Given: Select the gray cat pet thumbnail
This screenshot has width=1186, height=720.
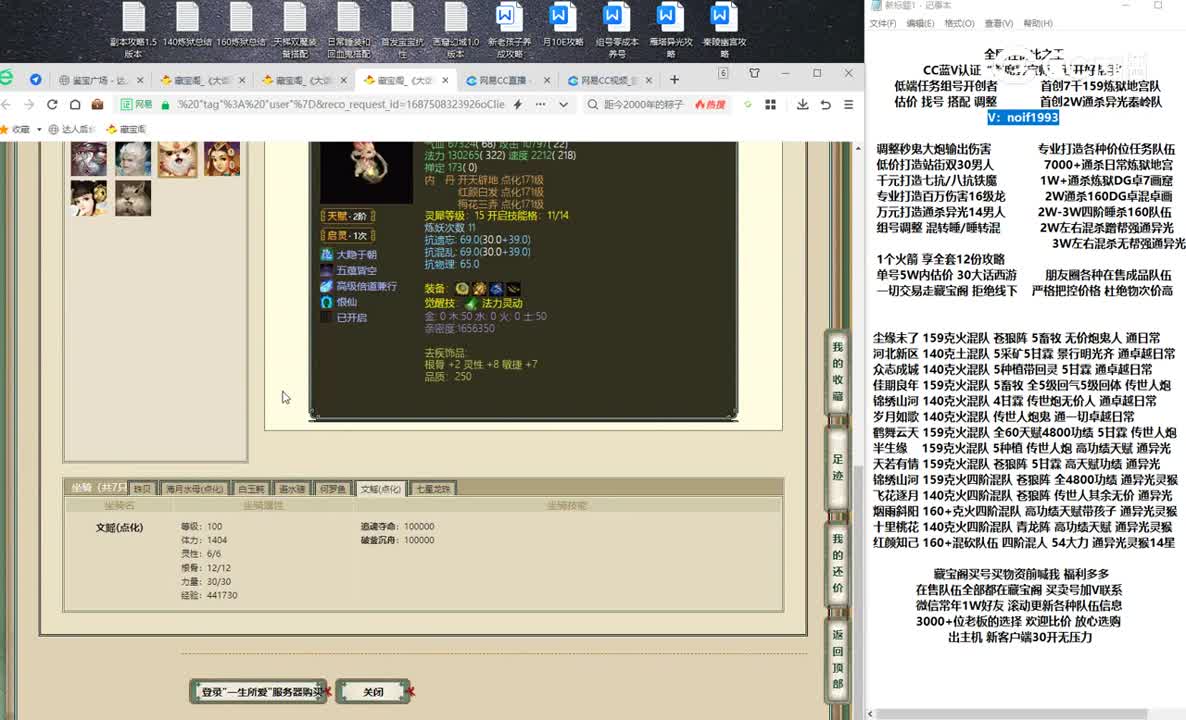Looking at the screenshot, I should coord(133,198).
